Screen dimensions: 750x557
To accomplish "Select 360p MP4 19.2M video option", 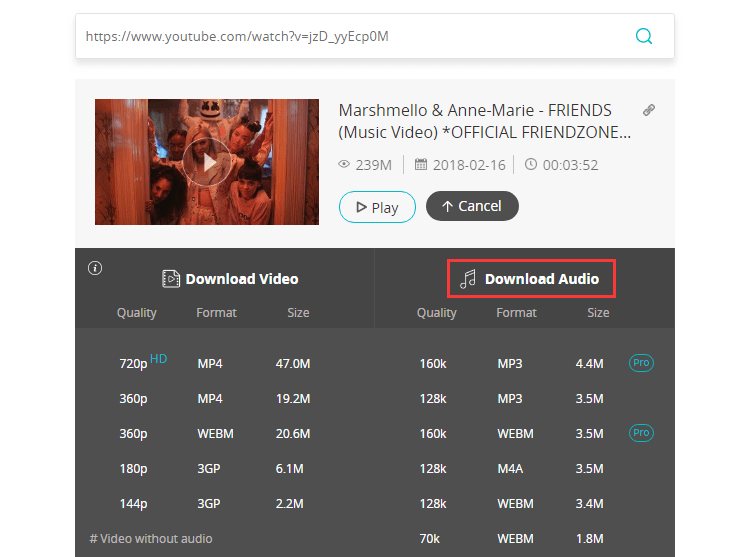I will click(215, 398).
